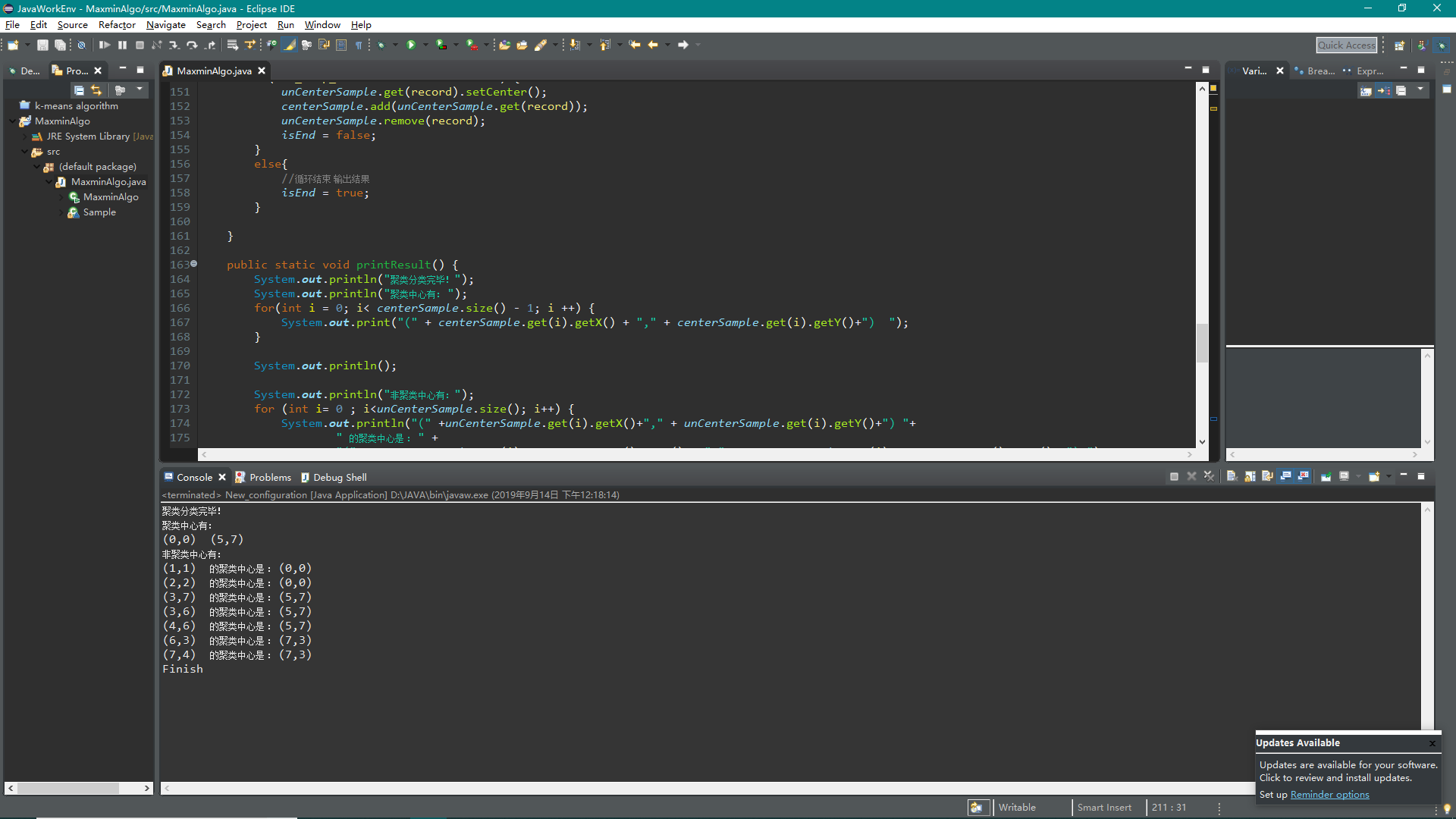Click the Reminder options link
Screen dimensions: 1456x819
1329,795
